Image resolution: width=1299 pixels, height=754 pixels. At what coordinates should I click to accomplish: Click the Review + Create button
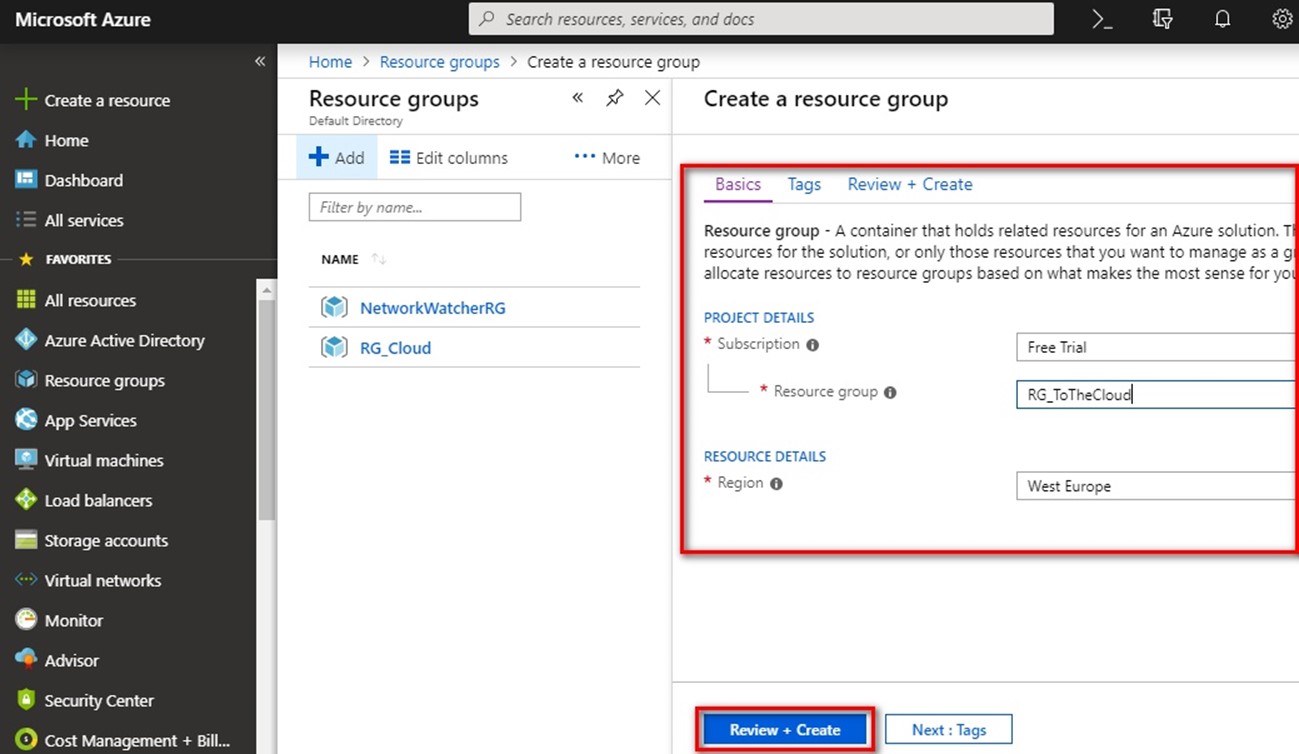pos(785,730)
